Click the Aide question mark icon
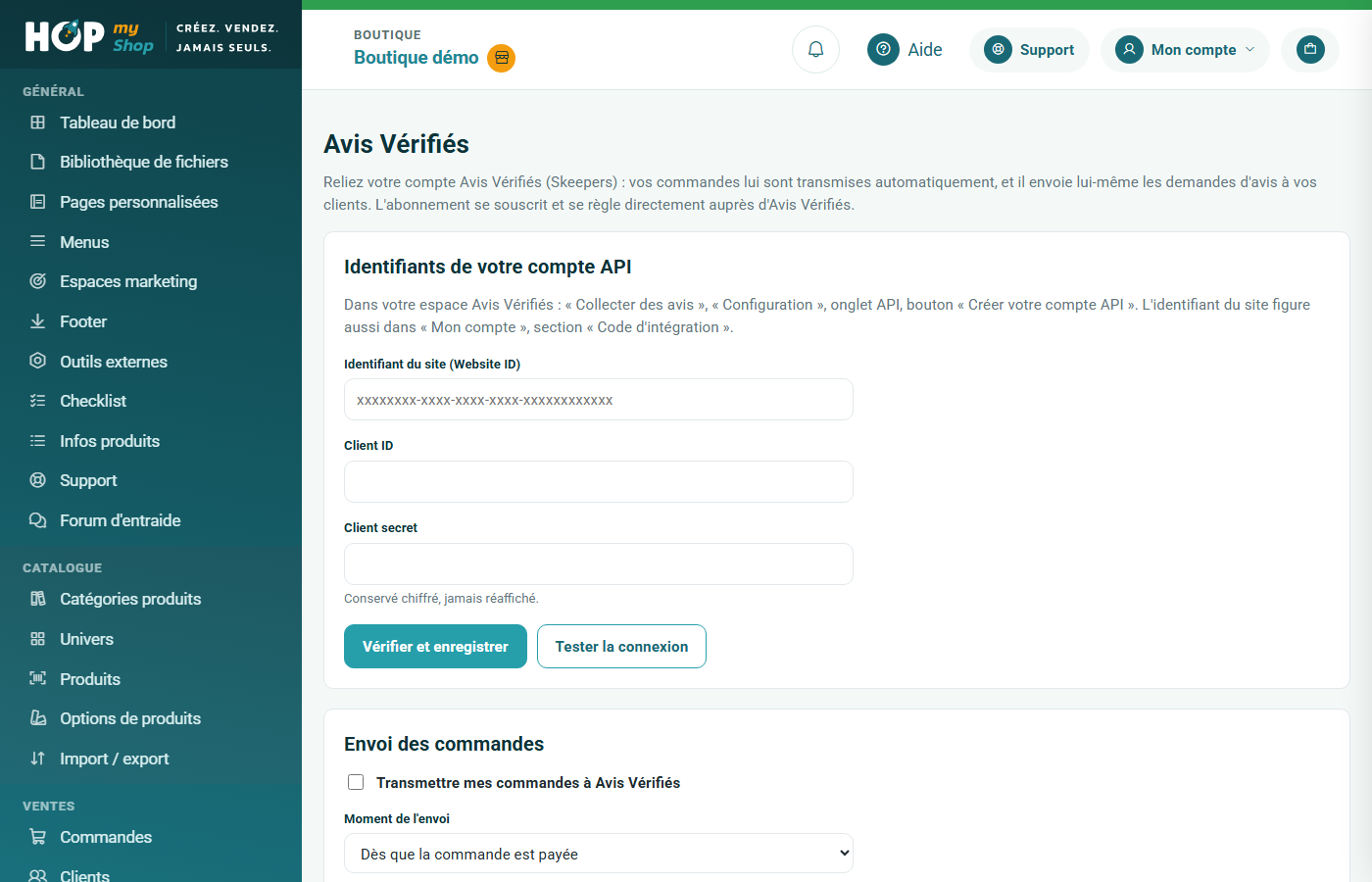 (883, 49)
